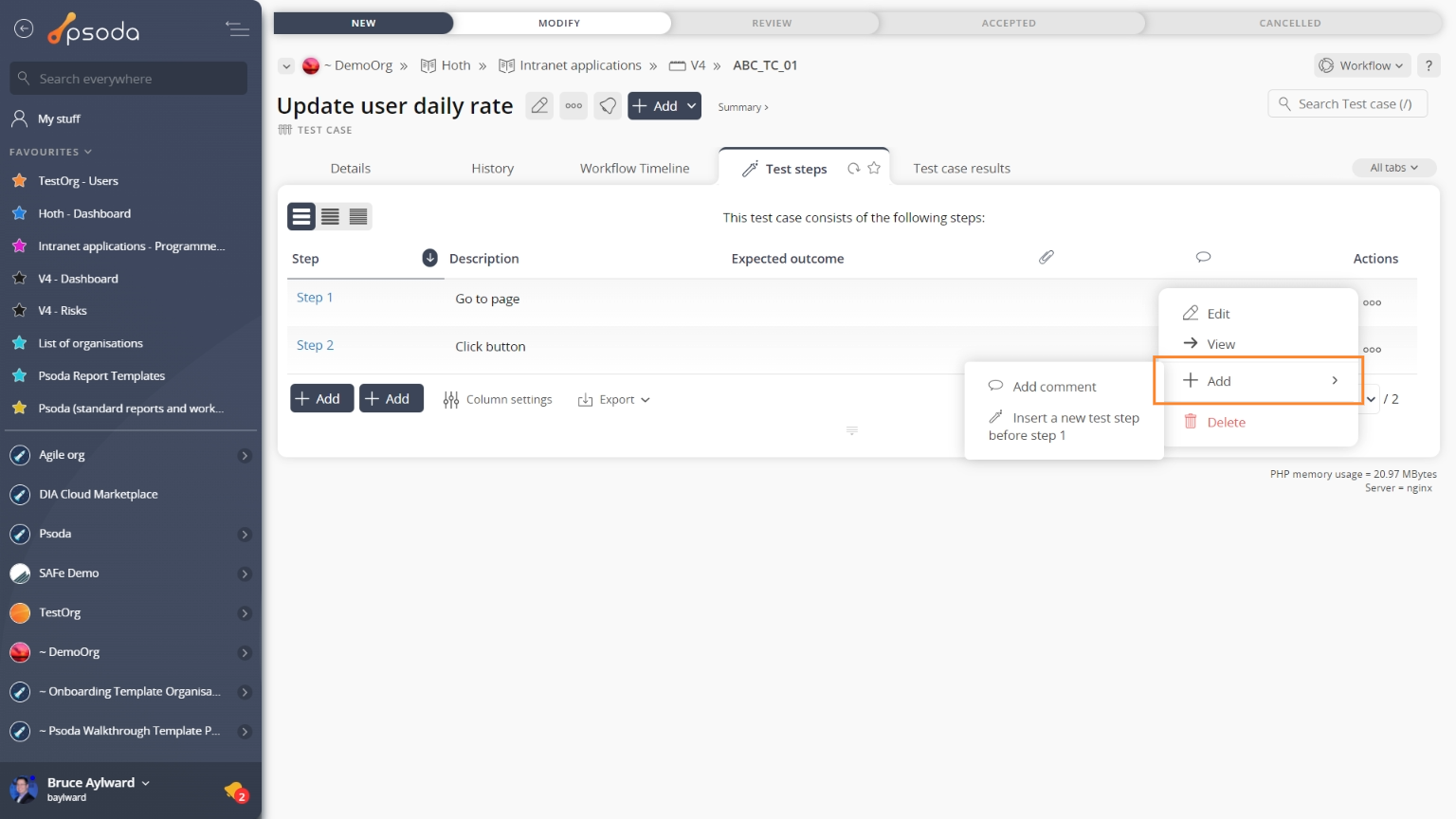Open the Workflow dropdown
Viewport: 1456px width, 819px height.
1363,65
